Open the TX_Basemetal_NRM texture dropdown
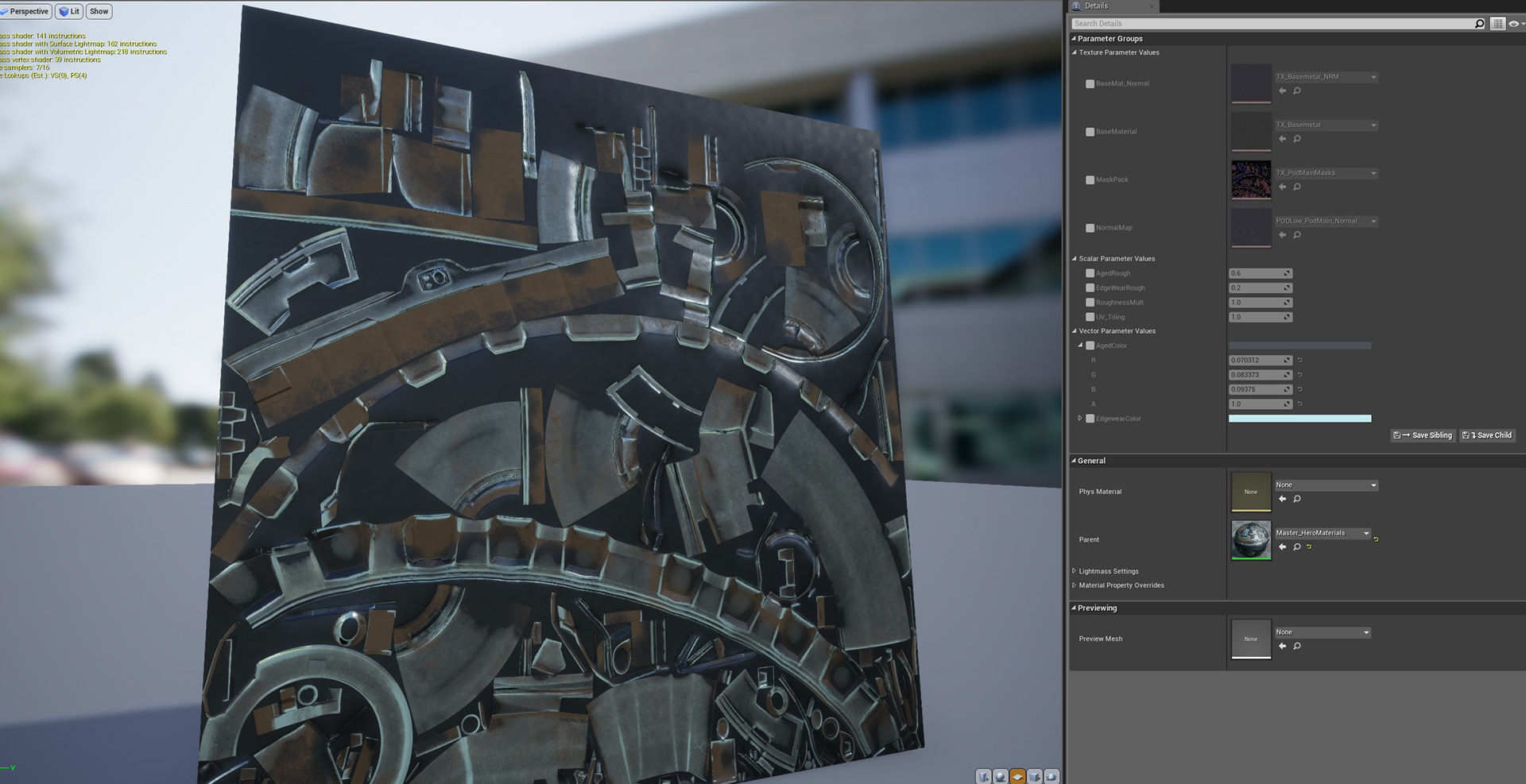 click(1326, 77)
